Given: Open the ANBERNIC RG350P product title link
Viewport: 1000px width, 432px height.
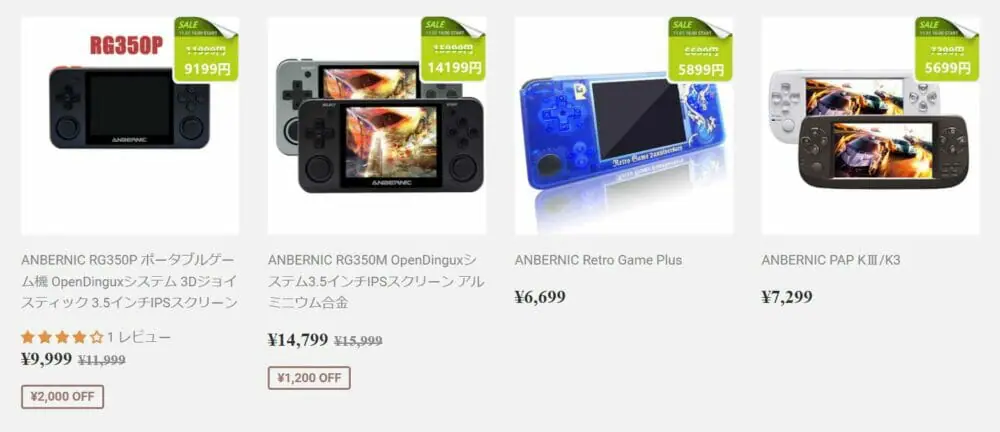Looking at the screenshot, I should 129,281.
